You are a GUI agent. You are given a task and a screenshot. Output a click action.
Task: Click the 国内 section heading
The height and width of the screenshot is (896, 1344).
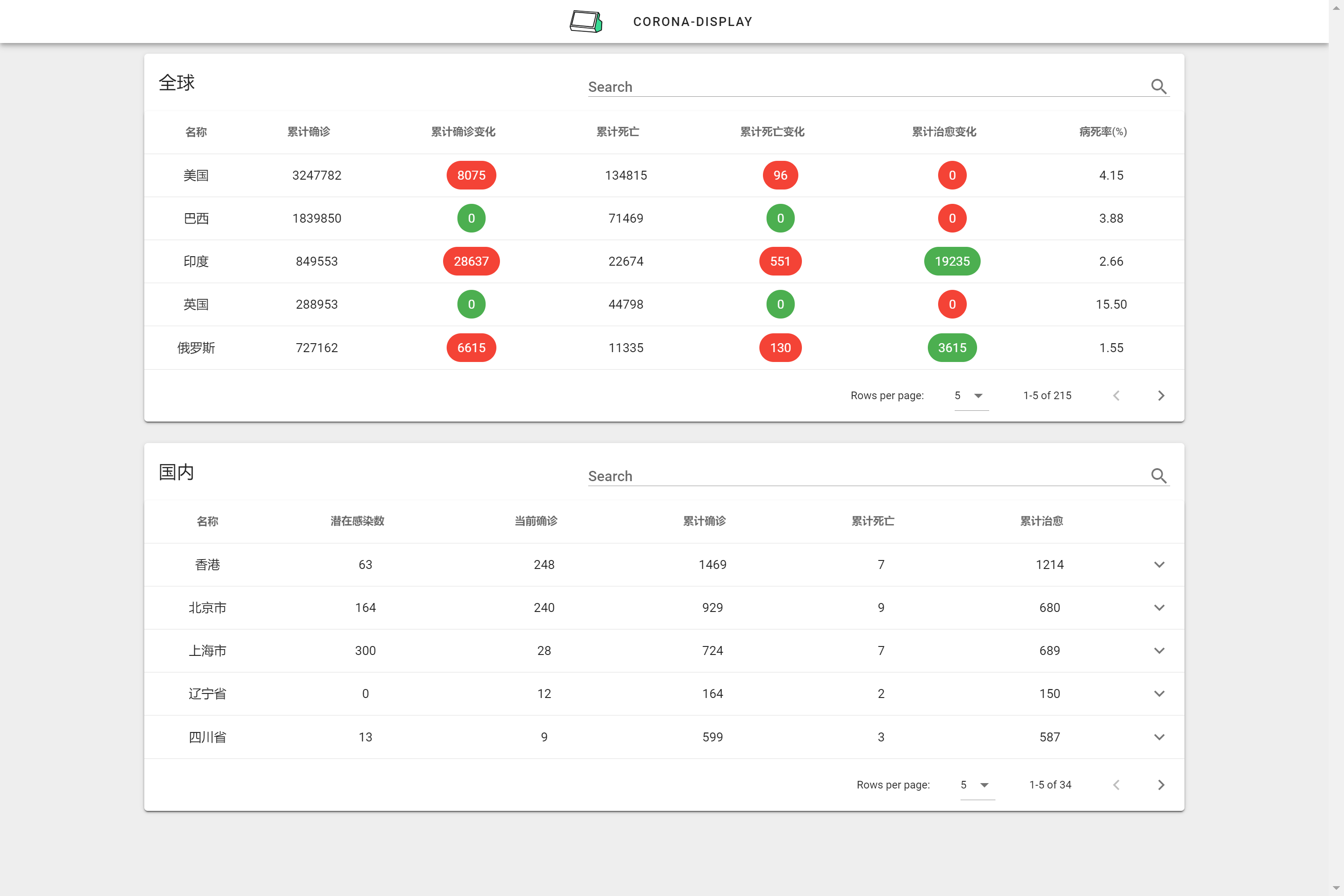point(177,472)
